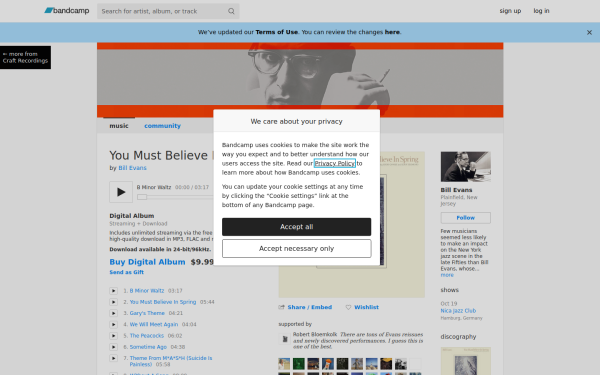
Task: Open the Nica Jazz Club show link
Action: [x=458, y=311]
